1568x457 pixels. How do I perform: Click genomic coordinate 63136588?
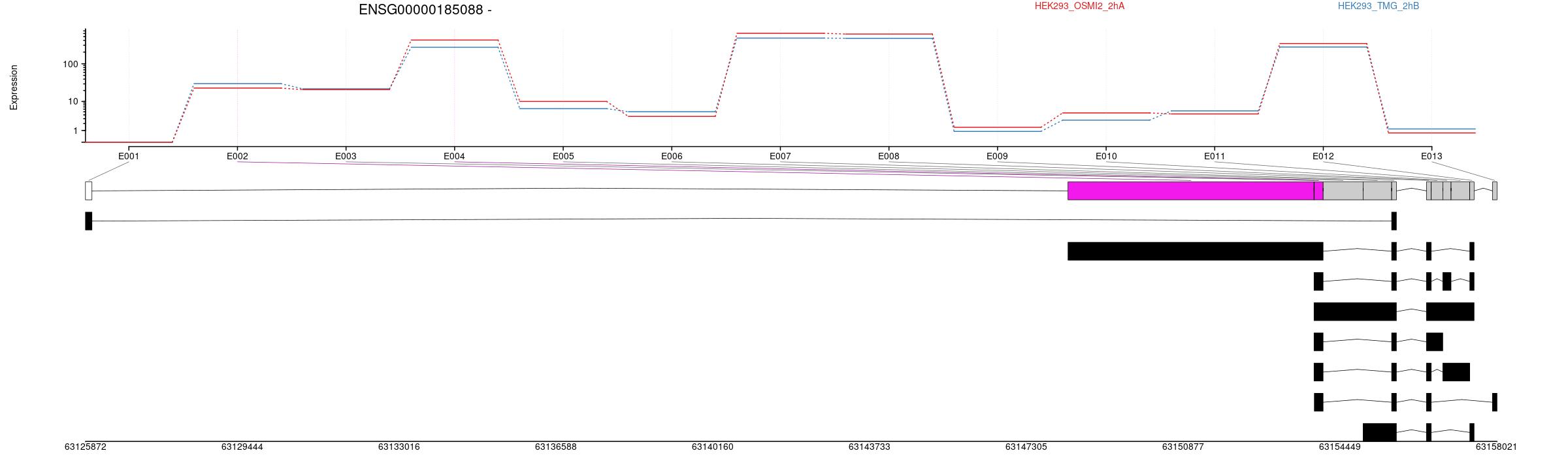555,447
